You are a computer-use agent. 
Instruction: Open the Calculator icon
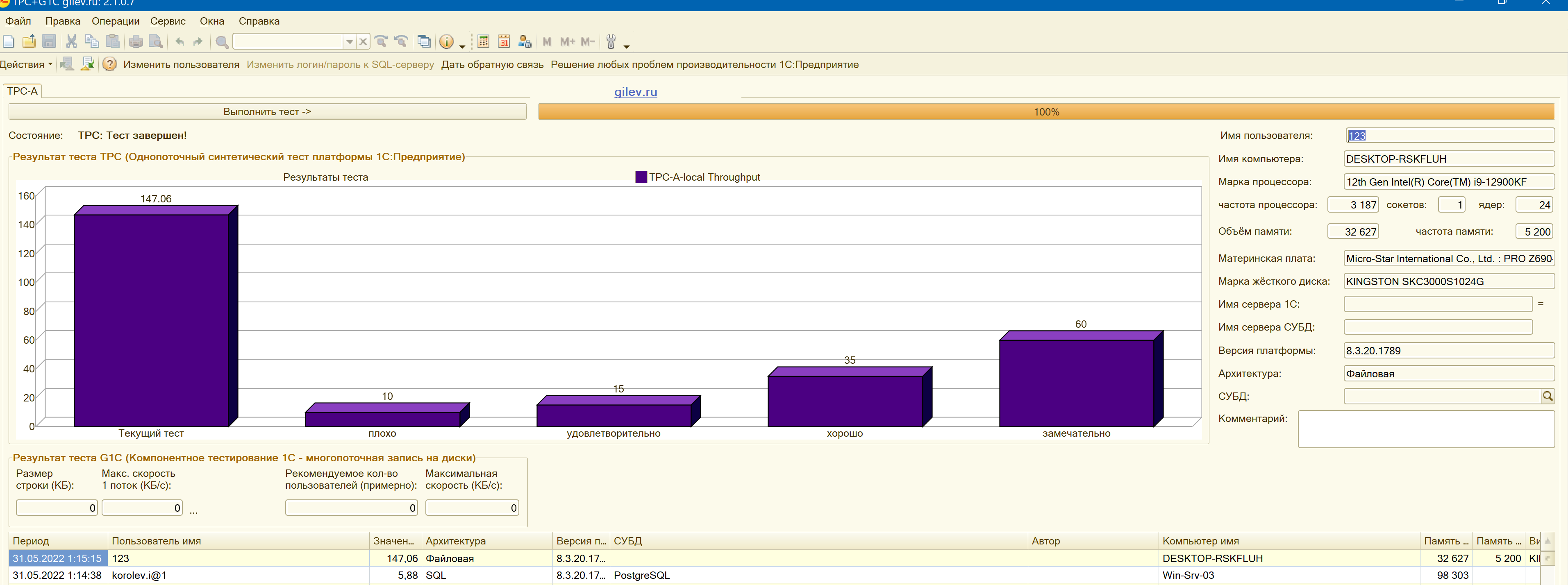(x=483, y=41)
